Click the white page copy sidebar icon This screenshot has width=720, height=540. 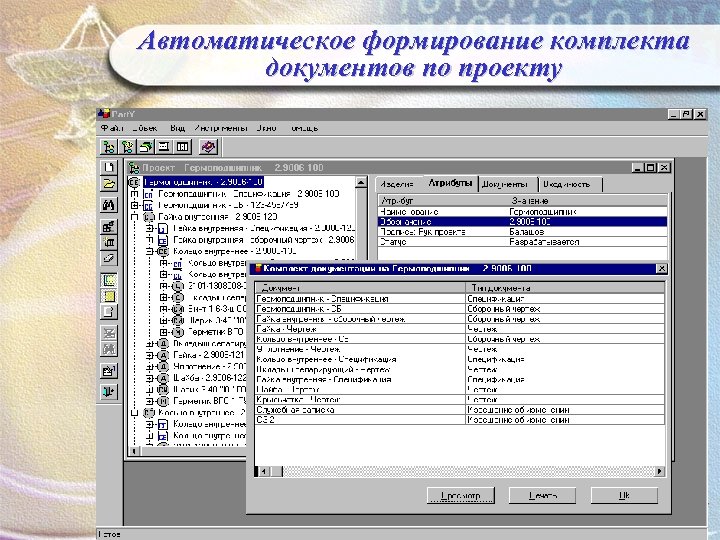click(108, 312)
